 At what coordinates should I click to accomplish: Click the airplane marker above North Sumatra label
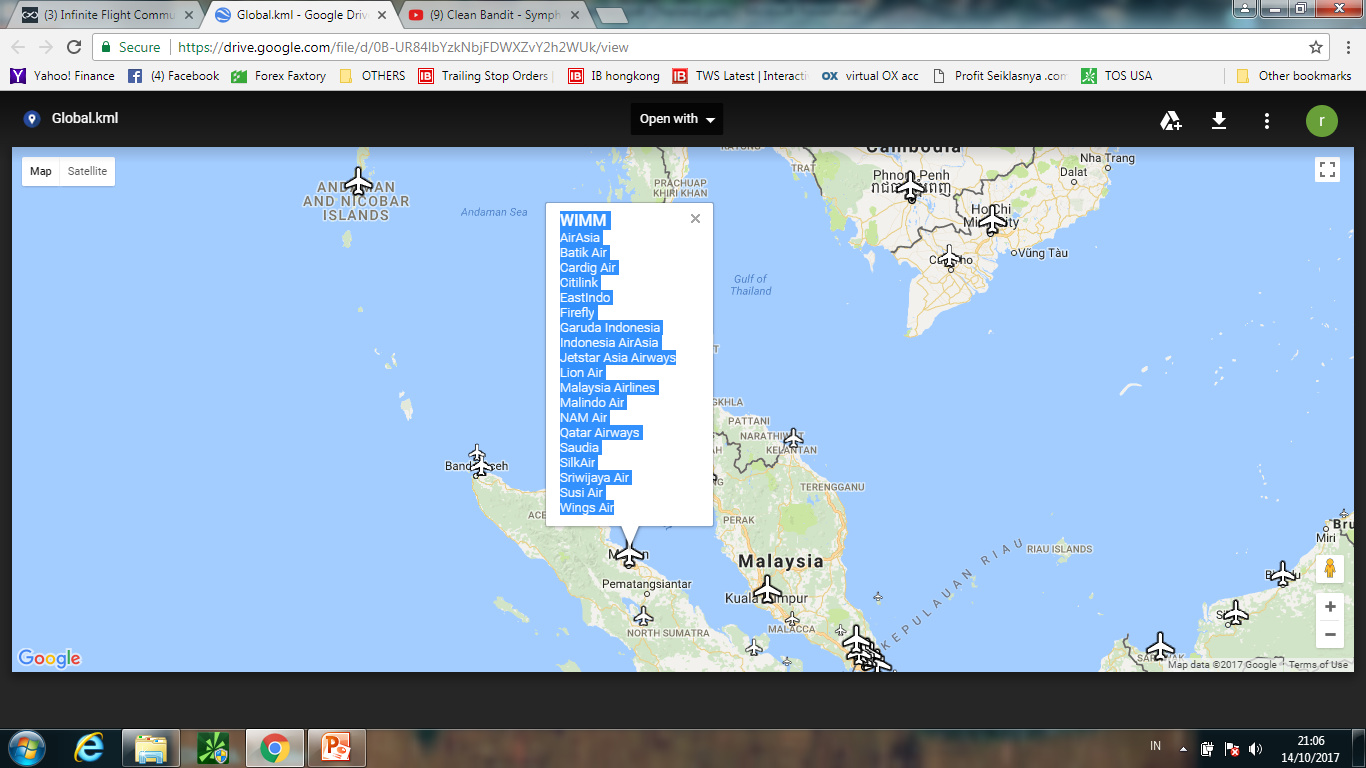pos(644,616)
